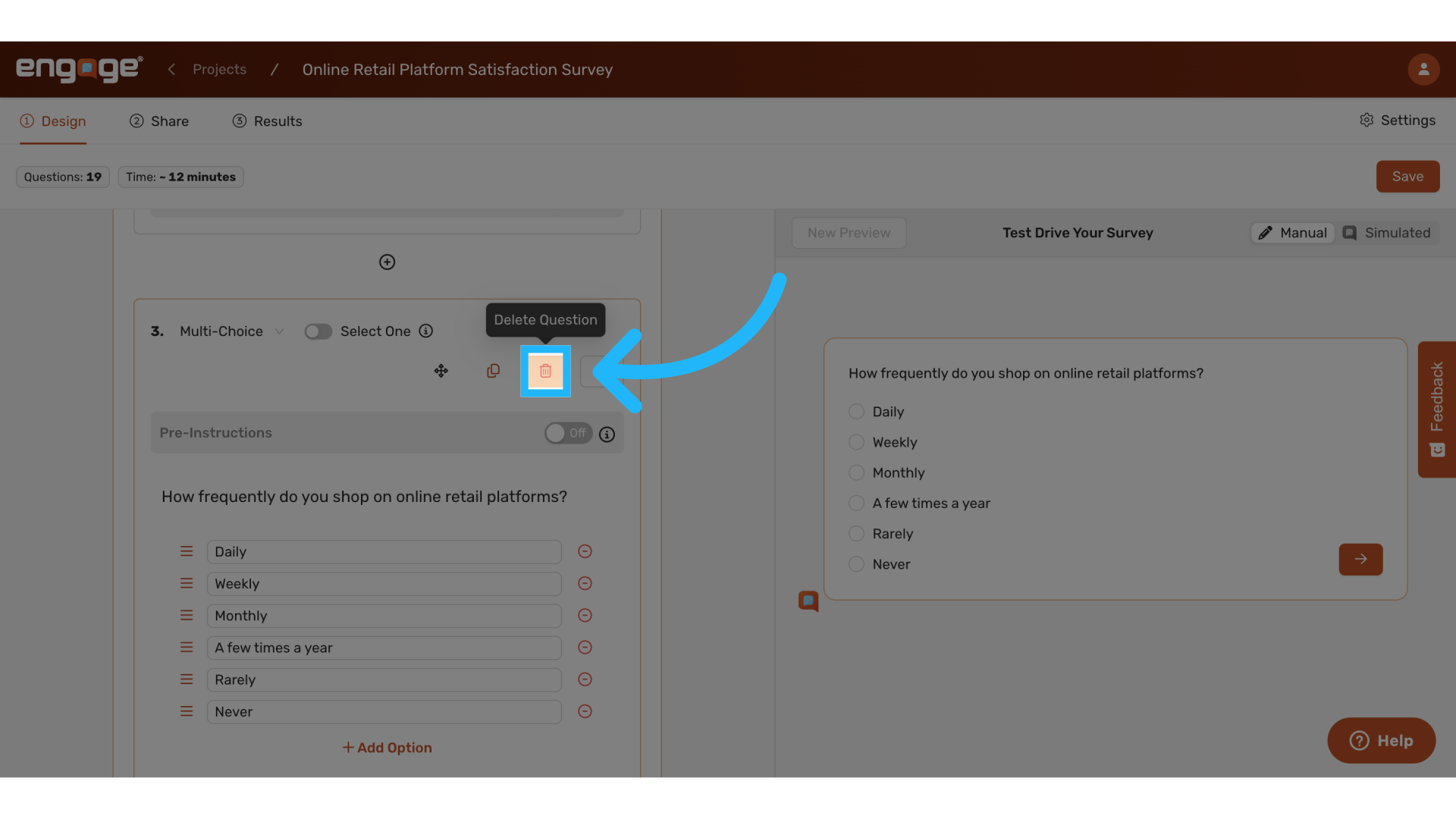This screenshot has width=1456, height=819.
Task: Select the Never radio button in preview
Action: 856,564
